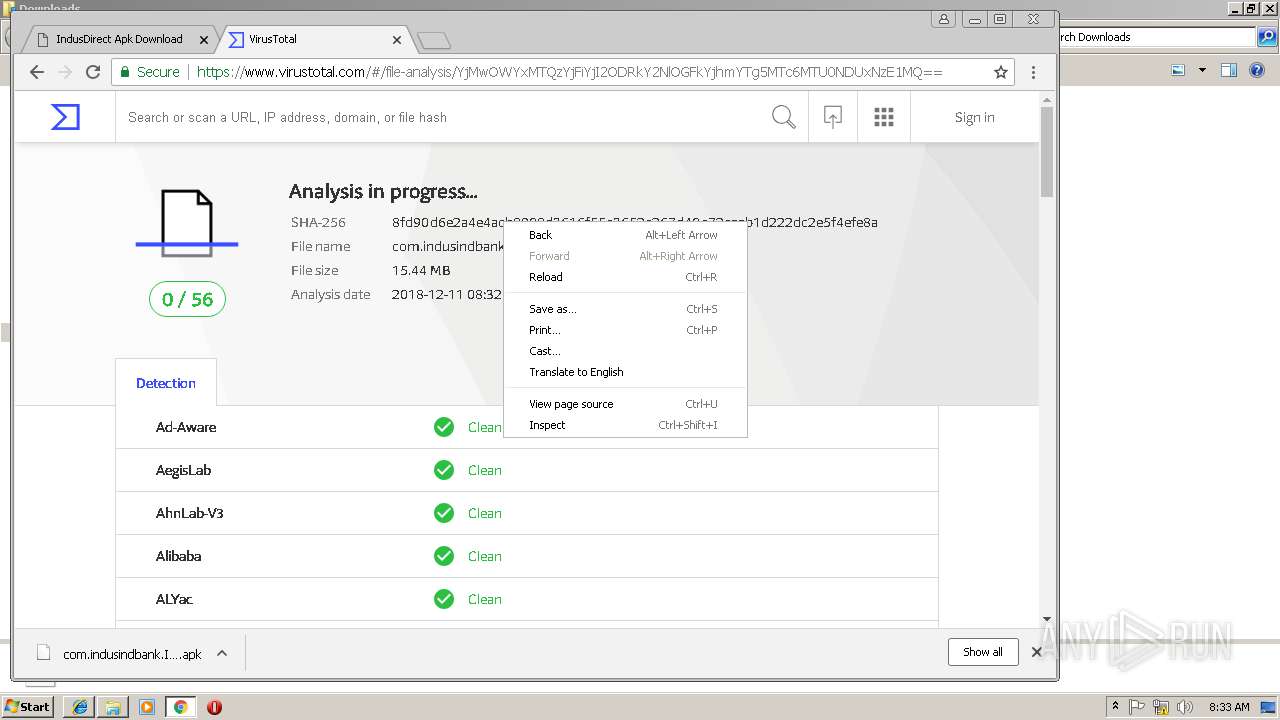The image size is (1280, 720).
Task: Click the Chrome taskbar icon
Action: [180, 707]
